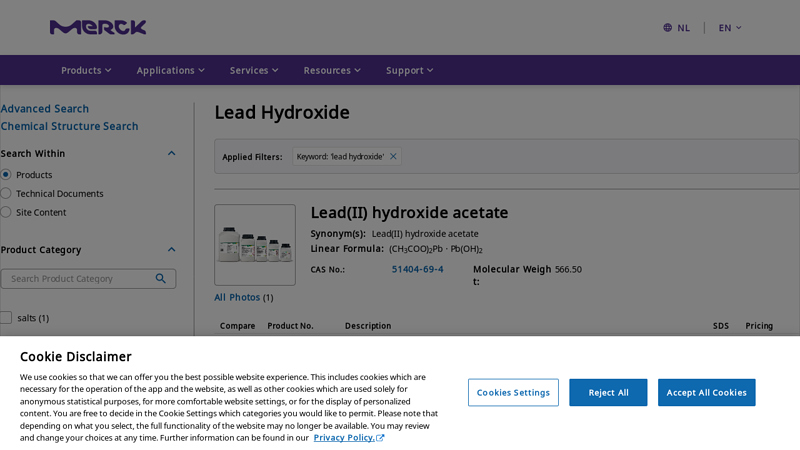Select the Site Content radio button
Screen dimensions: 800x450
[x=6, y=212]
